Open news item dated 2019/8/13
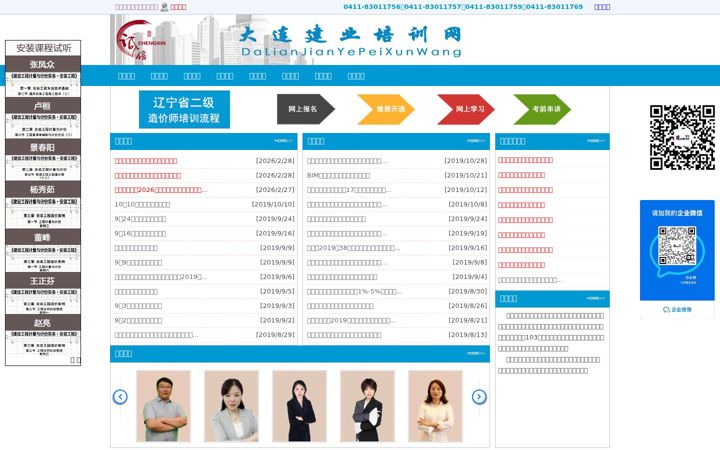 344,335
